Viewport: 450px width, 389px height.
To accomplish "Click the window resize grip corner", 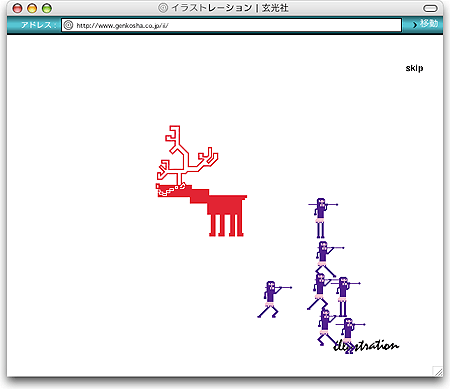I will pos(438,371).
